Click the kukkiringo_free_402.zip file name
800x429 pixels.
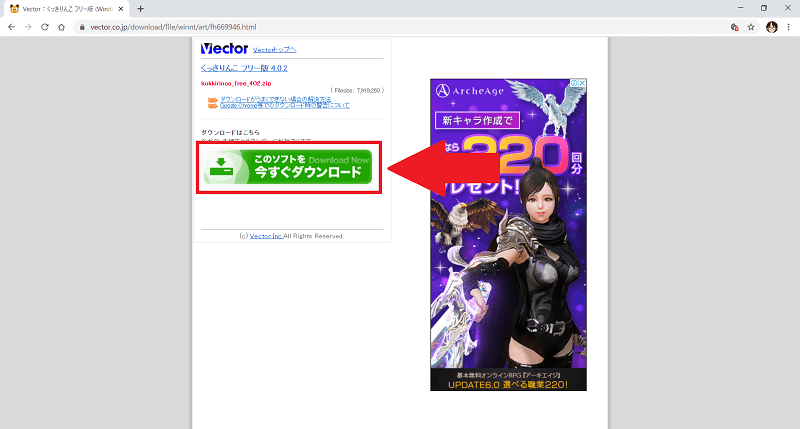click(236, 83)
